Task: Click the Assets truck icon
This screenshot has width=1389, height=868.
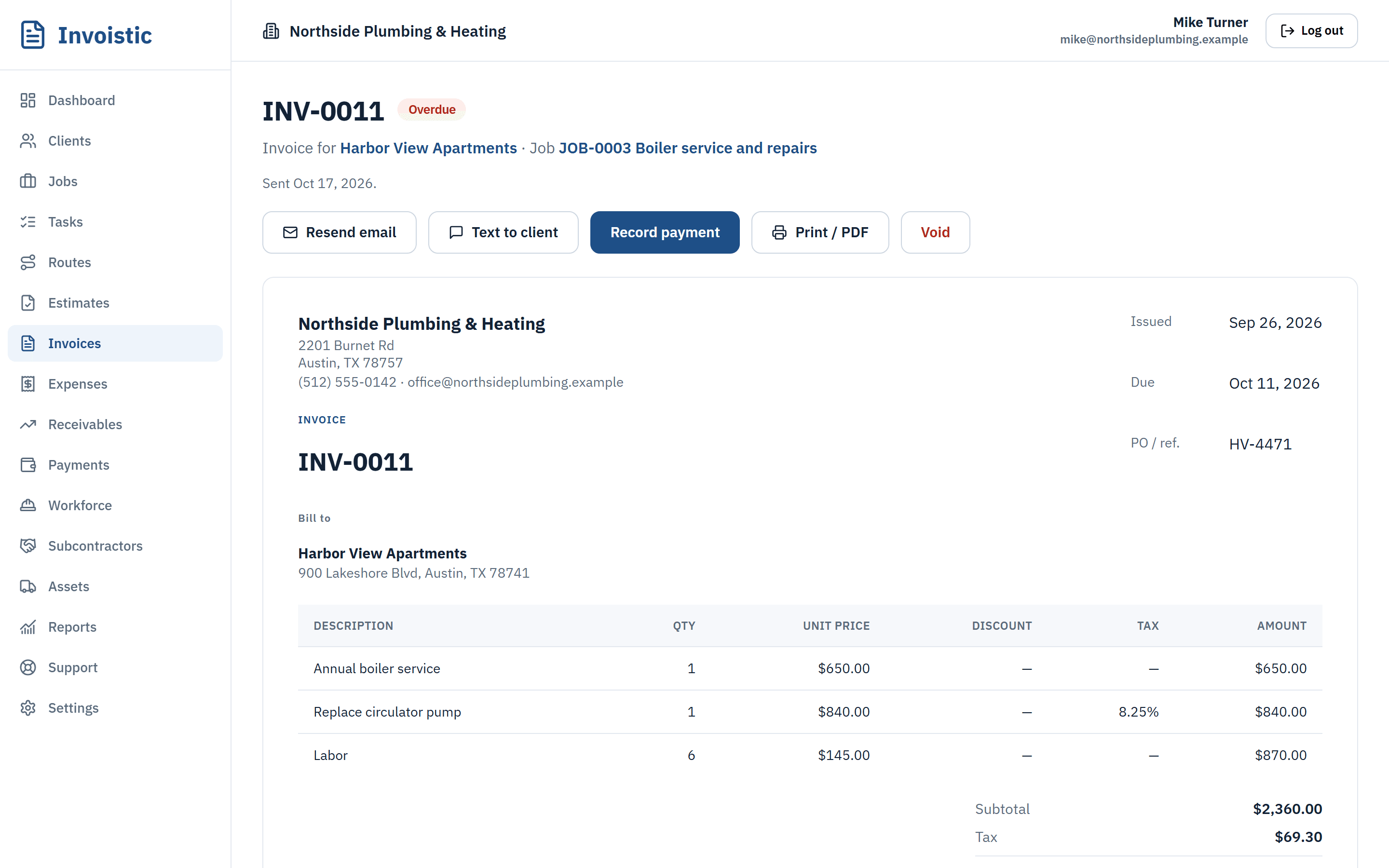Action: (x=27, y=586)
